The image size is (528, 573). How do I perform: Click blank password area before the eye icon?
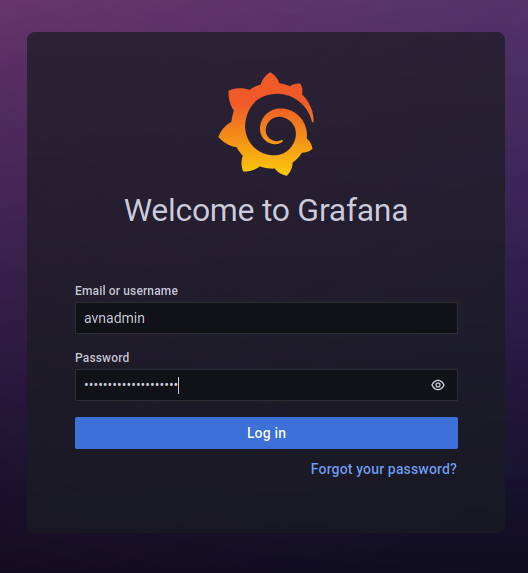click(x=303, y=385)
